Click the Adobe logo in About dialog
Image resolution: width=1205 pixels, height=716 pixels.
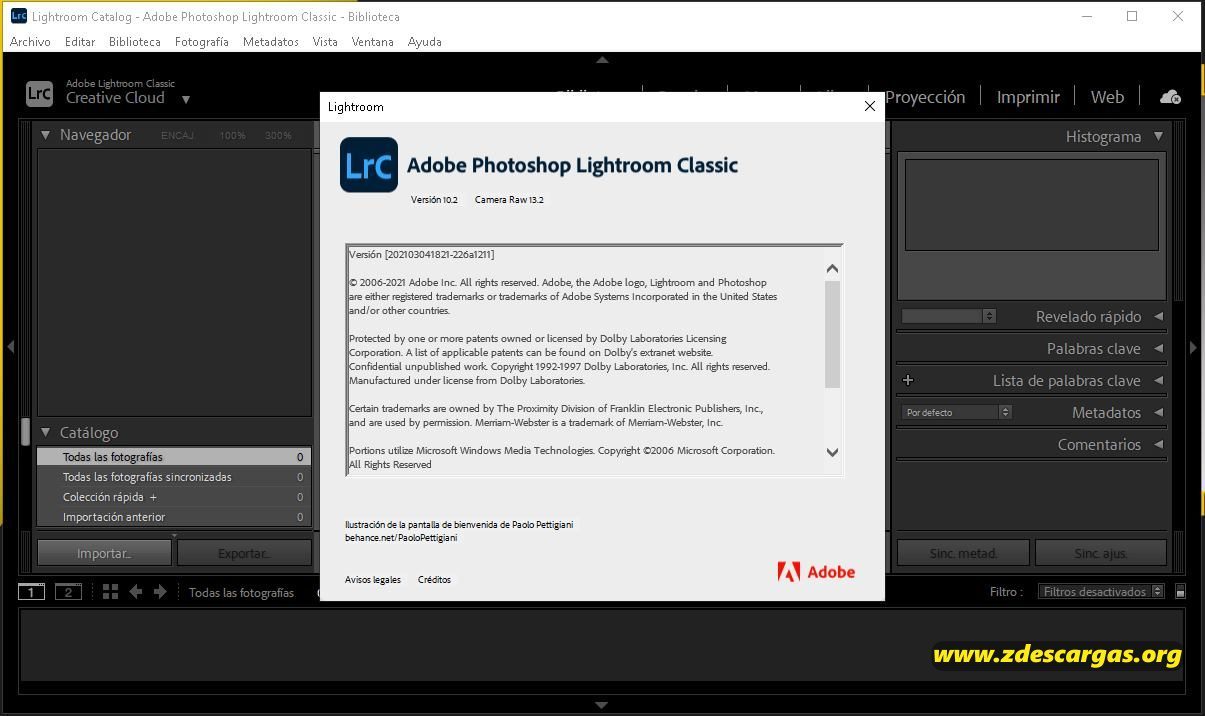(816, 572)
